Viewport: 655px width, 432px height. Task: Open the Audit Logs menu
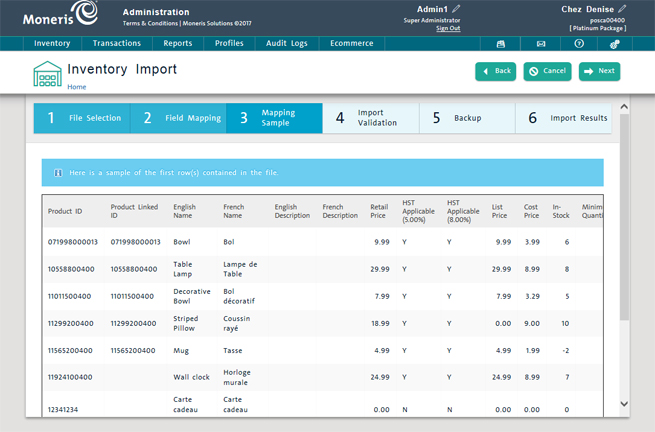tap(285, 44)
